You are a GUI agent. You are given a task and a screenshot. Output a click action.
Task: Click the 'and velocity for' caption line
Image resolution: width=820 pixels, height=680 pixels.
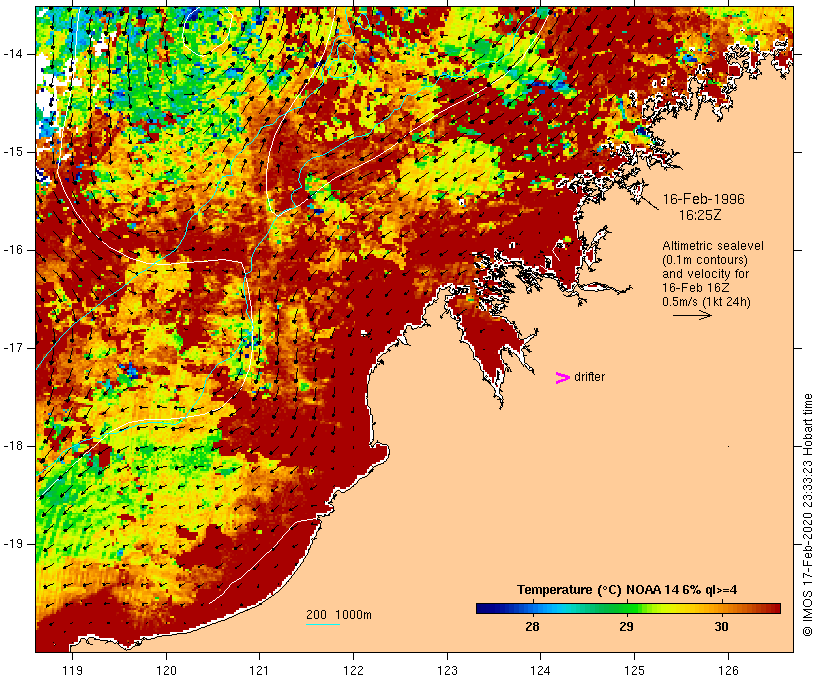(x=705, y=274)
